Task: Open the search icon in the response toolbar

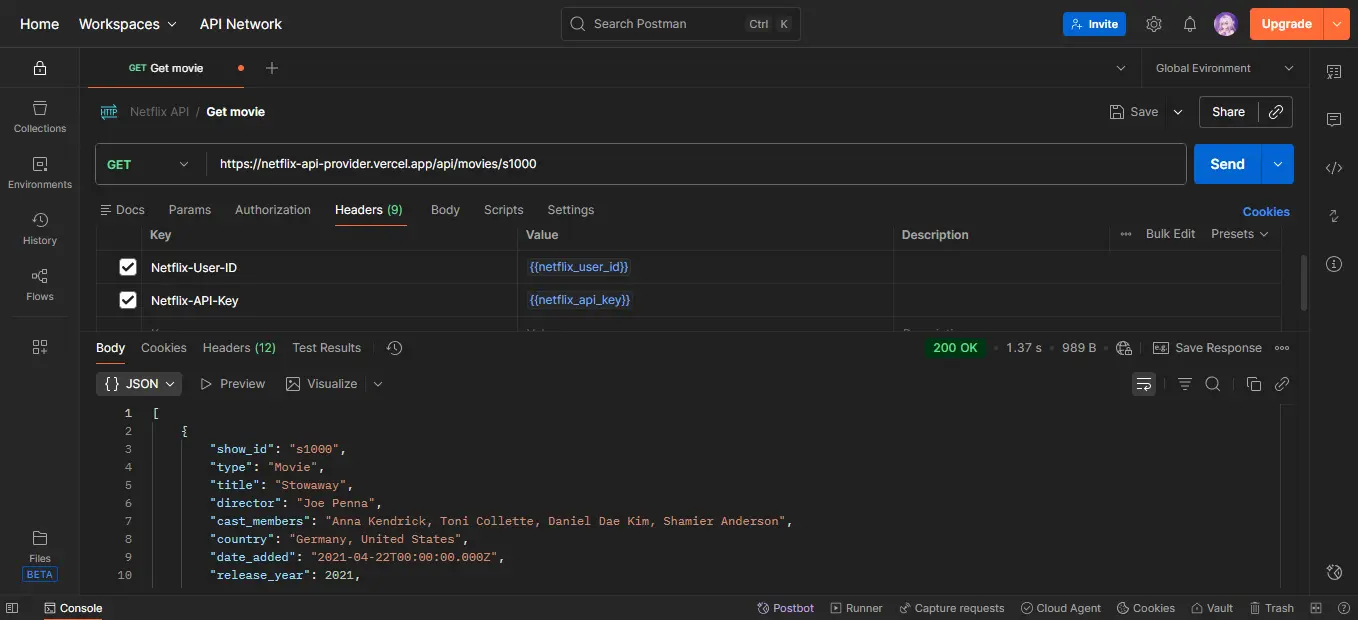Action: [x=1212, y=383]
